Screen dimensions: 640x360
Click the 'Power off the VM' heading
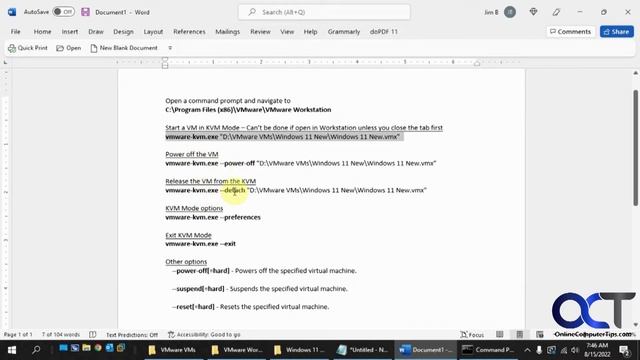coord(192,154)
